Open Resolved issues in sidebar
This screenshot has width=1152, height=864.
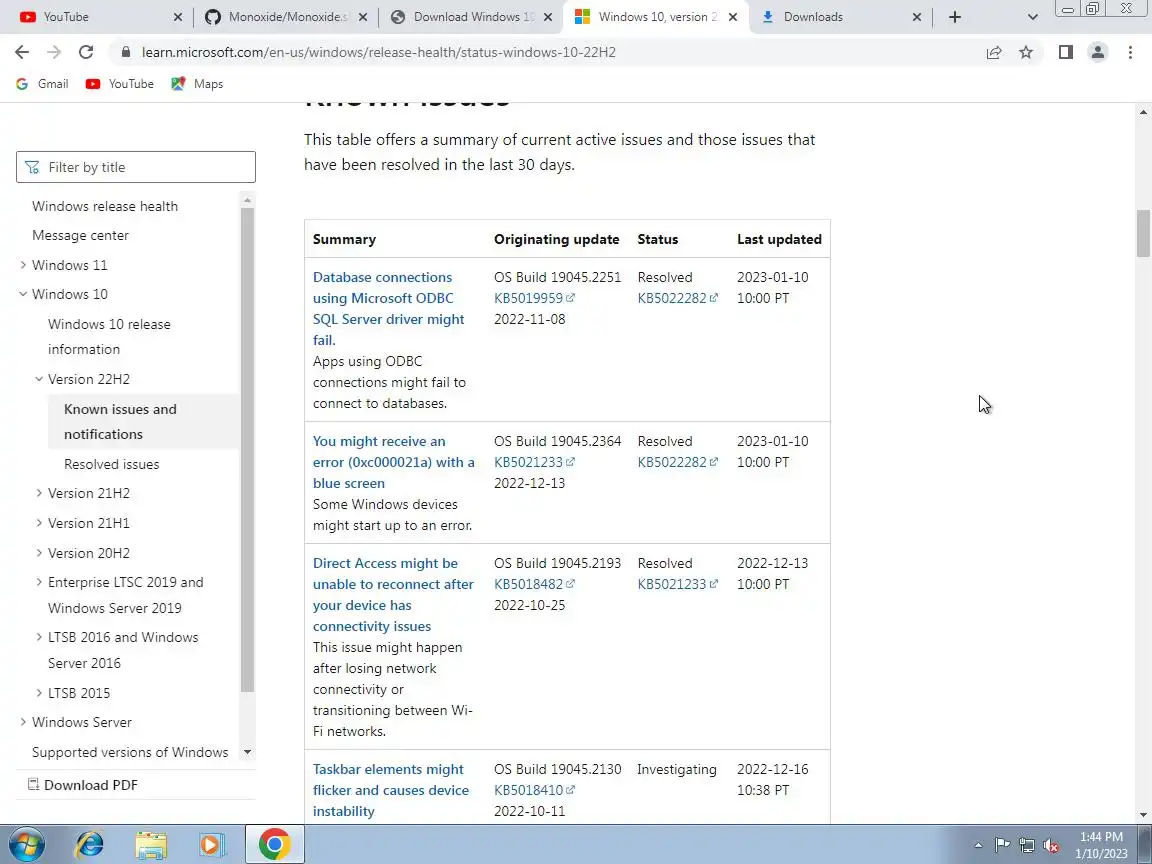tap(111, 464)
